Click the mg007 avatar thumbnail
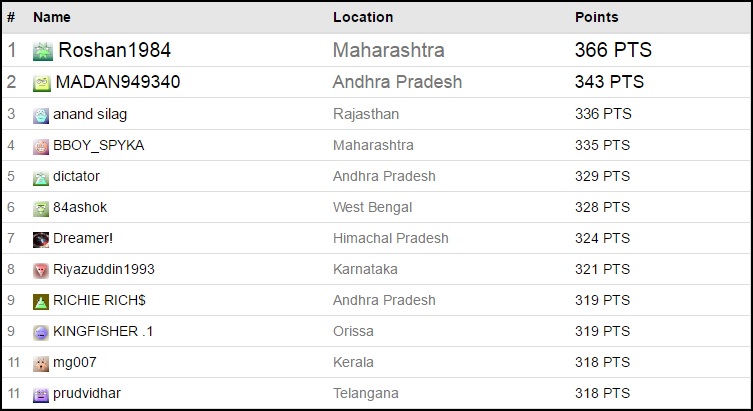Viewport: 753px width, 411px height. click(41, 363)
